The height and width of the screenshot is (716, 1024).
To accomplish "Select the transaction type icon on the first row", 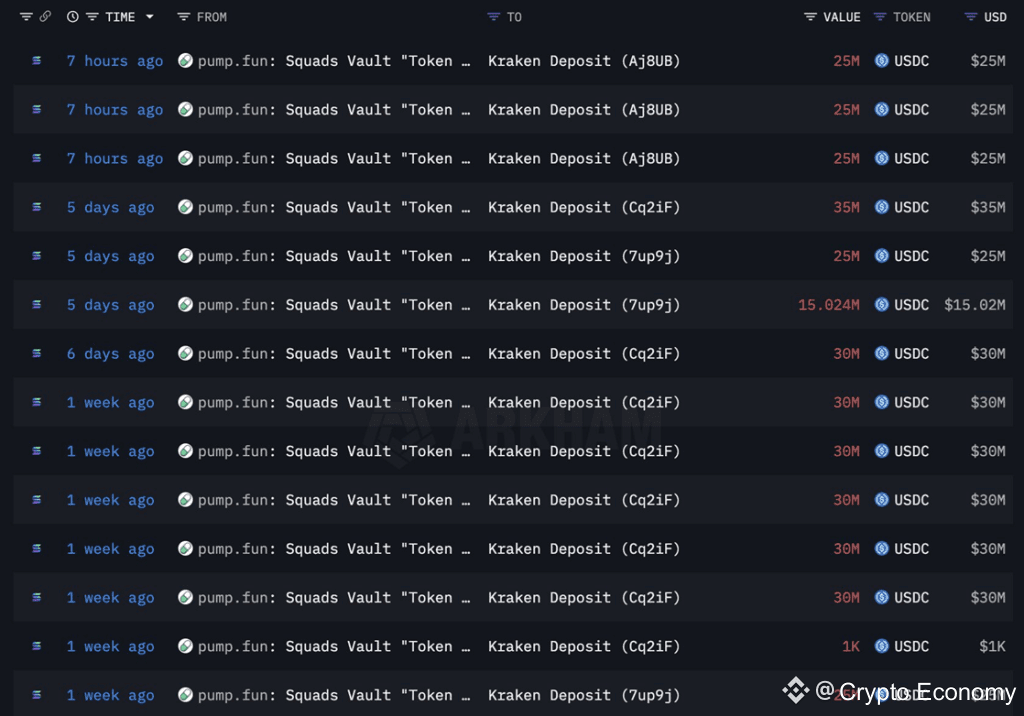I will [36, 61].
